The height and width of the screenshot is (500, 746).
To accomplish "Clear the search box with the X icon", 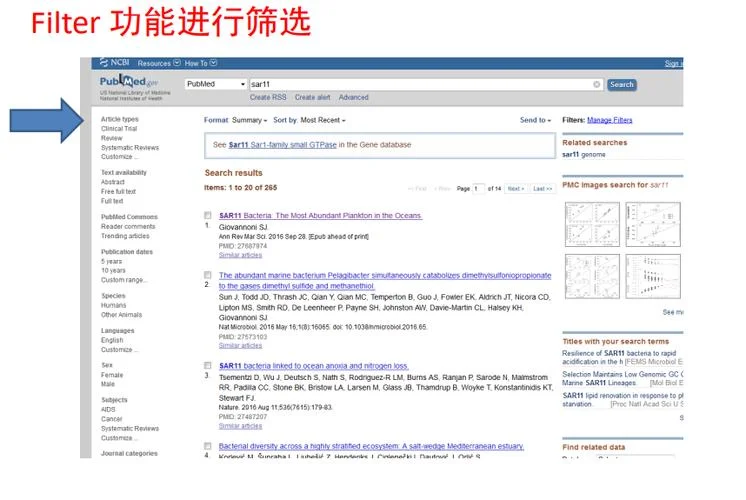I will (597, 84).
